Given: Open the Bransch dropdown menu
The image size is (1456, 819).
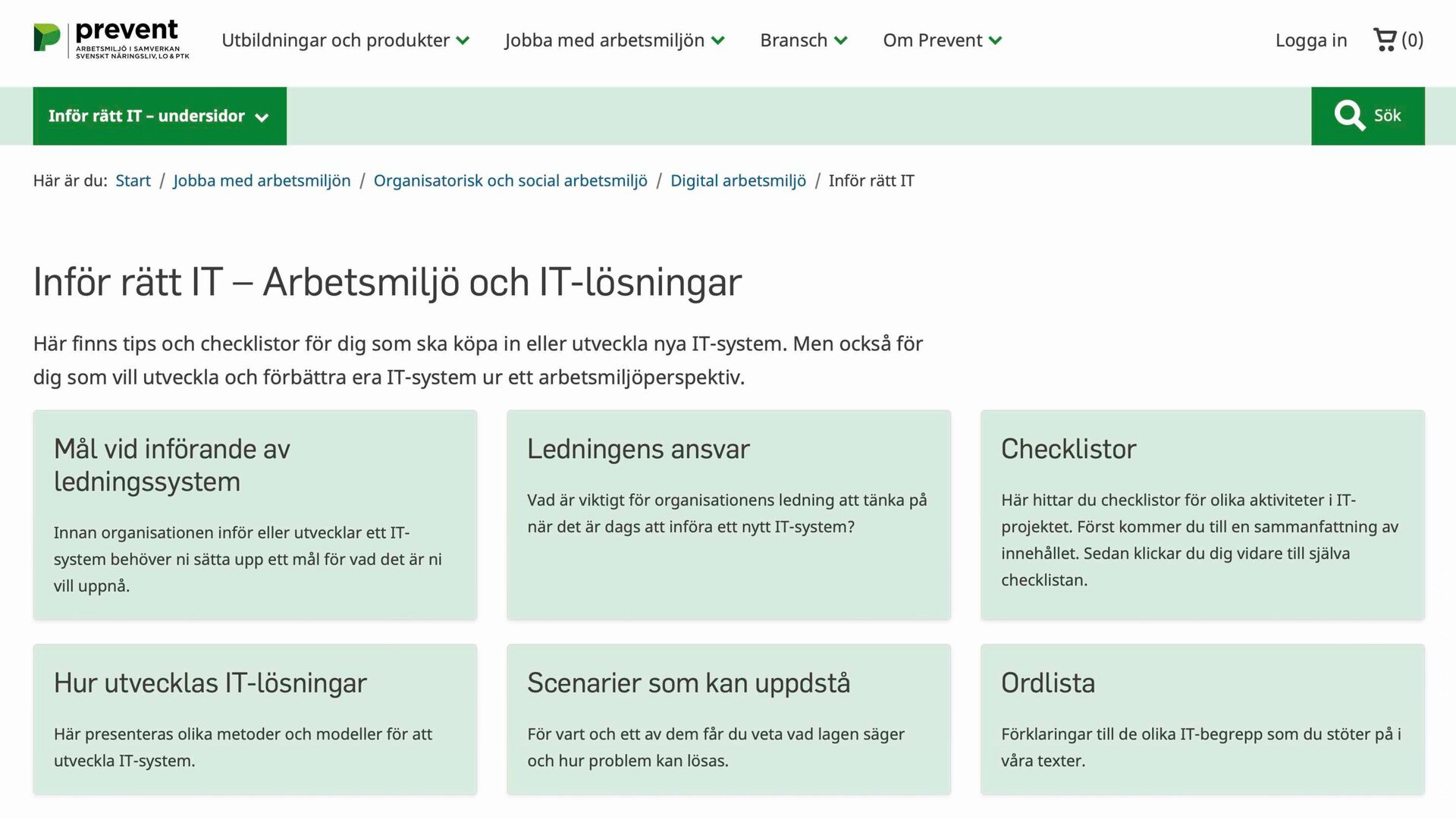Looking at the screenshot, I should pos(803,40).
